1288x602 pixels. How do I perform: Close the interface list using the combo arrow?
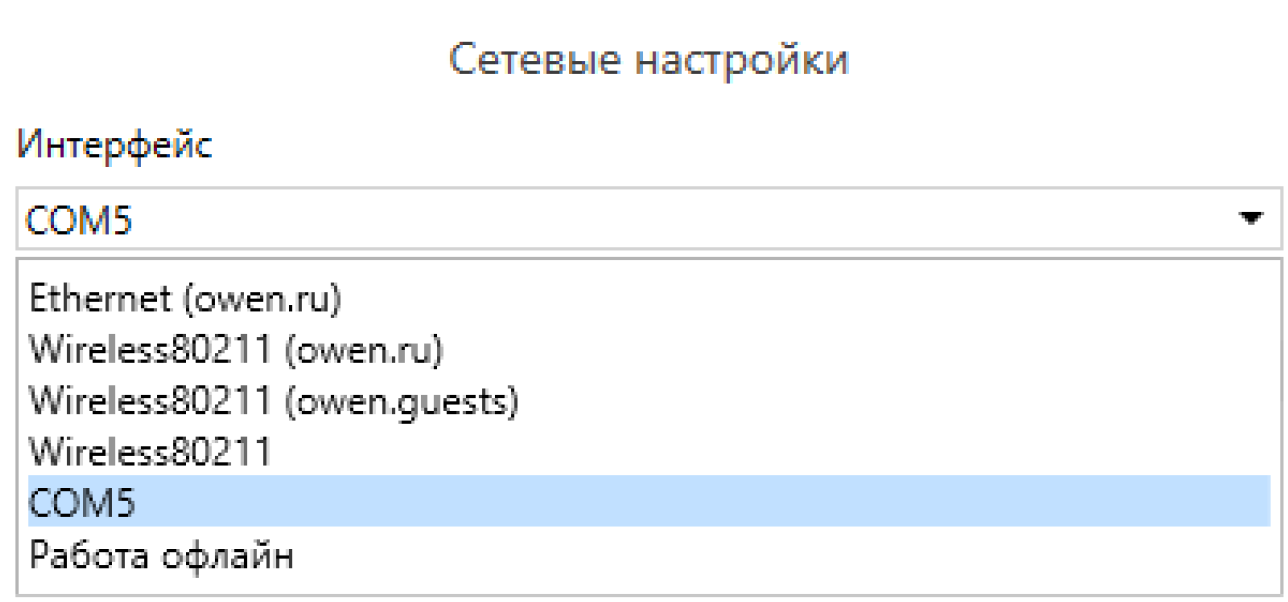[x=1251, y=218]
